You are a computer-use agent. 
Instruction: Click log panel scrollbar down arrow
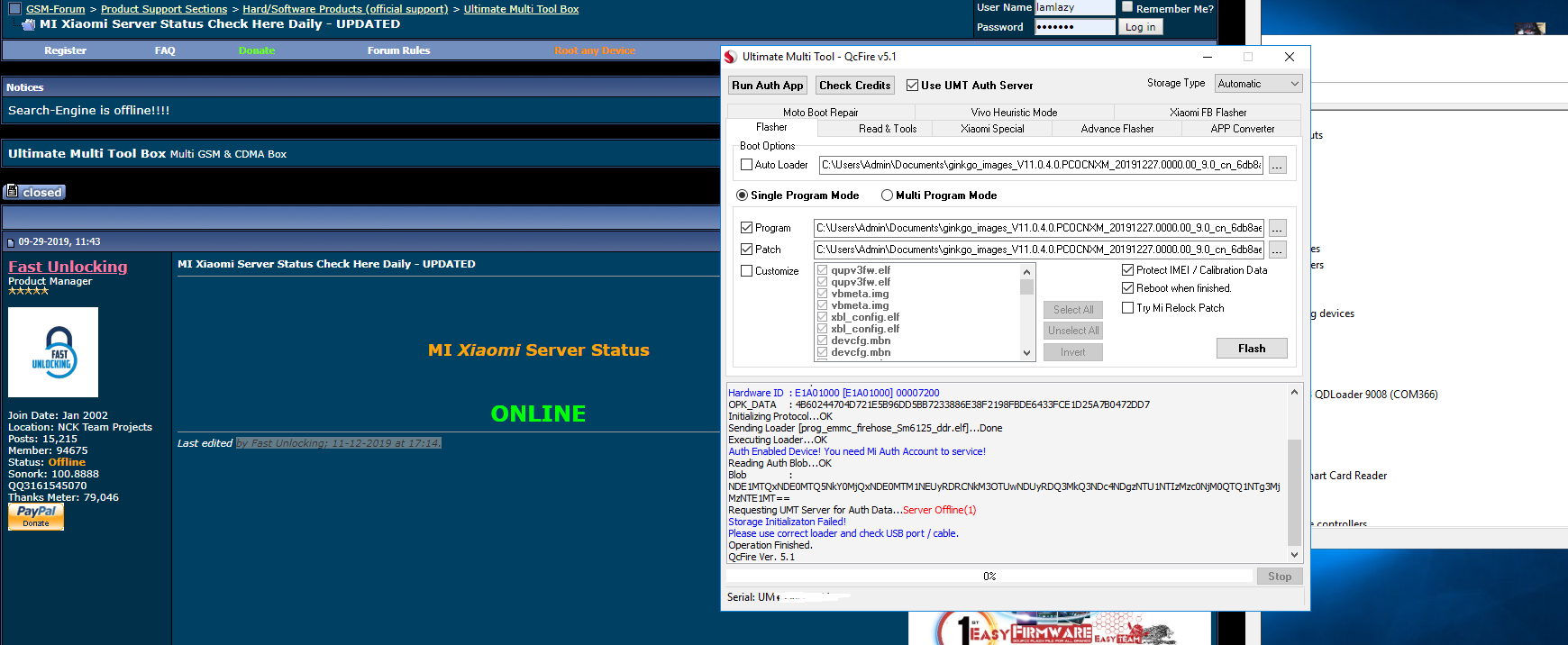coord(1294,555)
